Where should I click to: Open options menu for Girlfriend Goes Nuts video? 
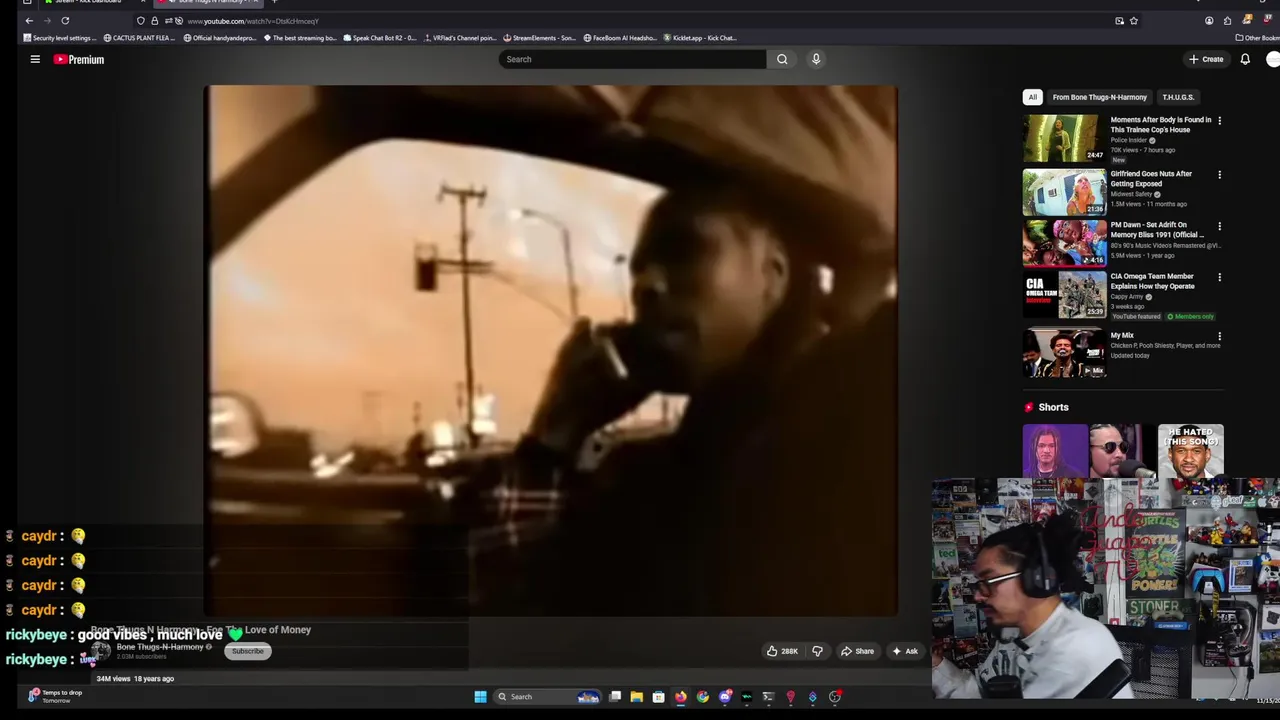1219,175
